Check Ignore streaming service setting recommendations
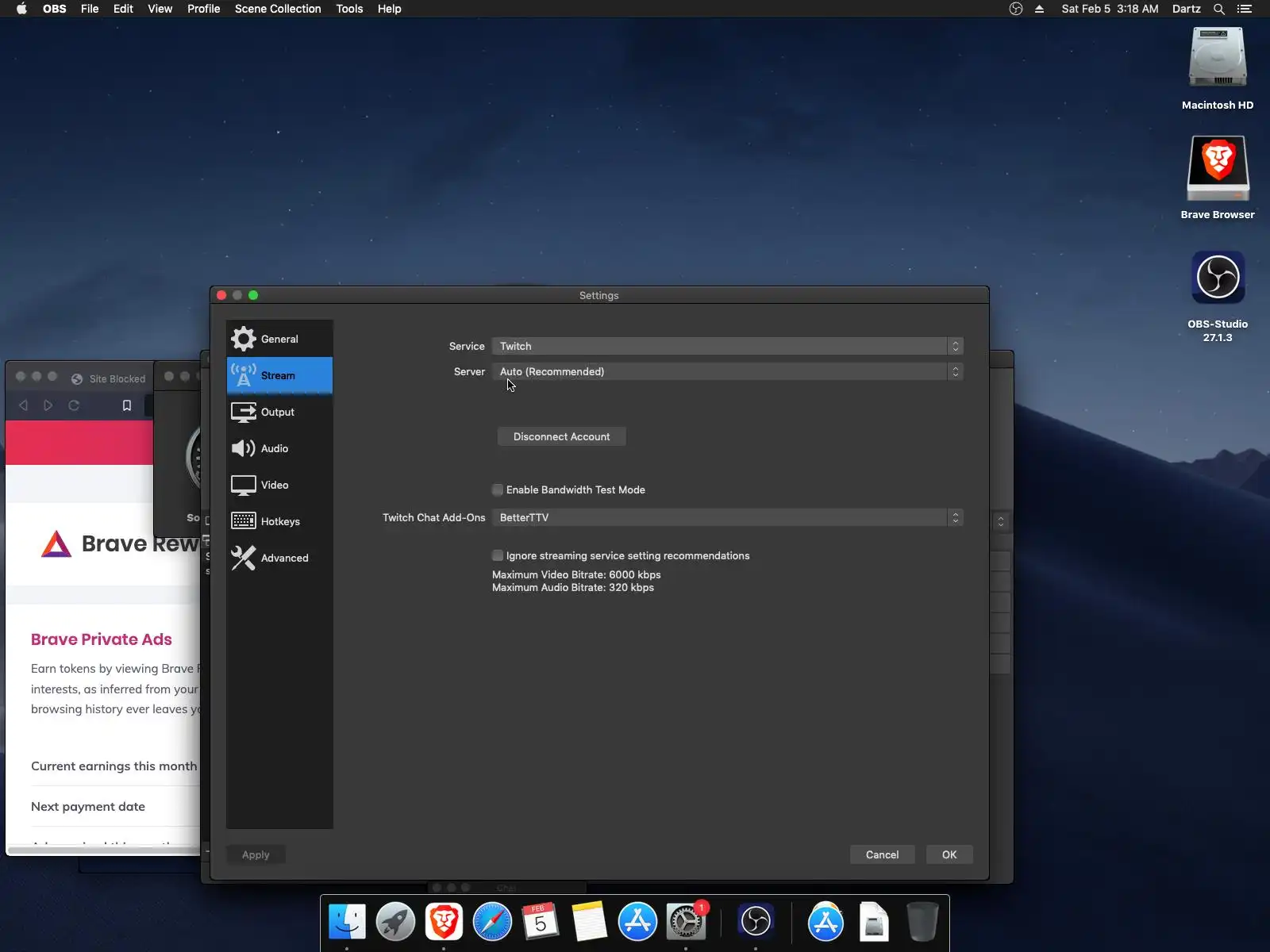Screen dimensions: 1270x952 (x=498, y=555)
